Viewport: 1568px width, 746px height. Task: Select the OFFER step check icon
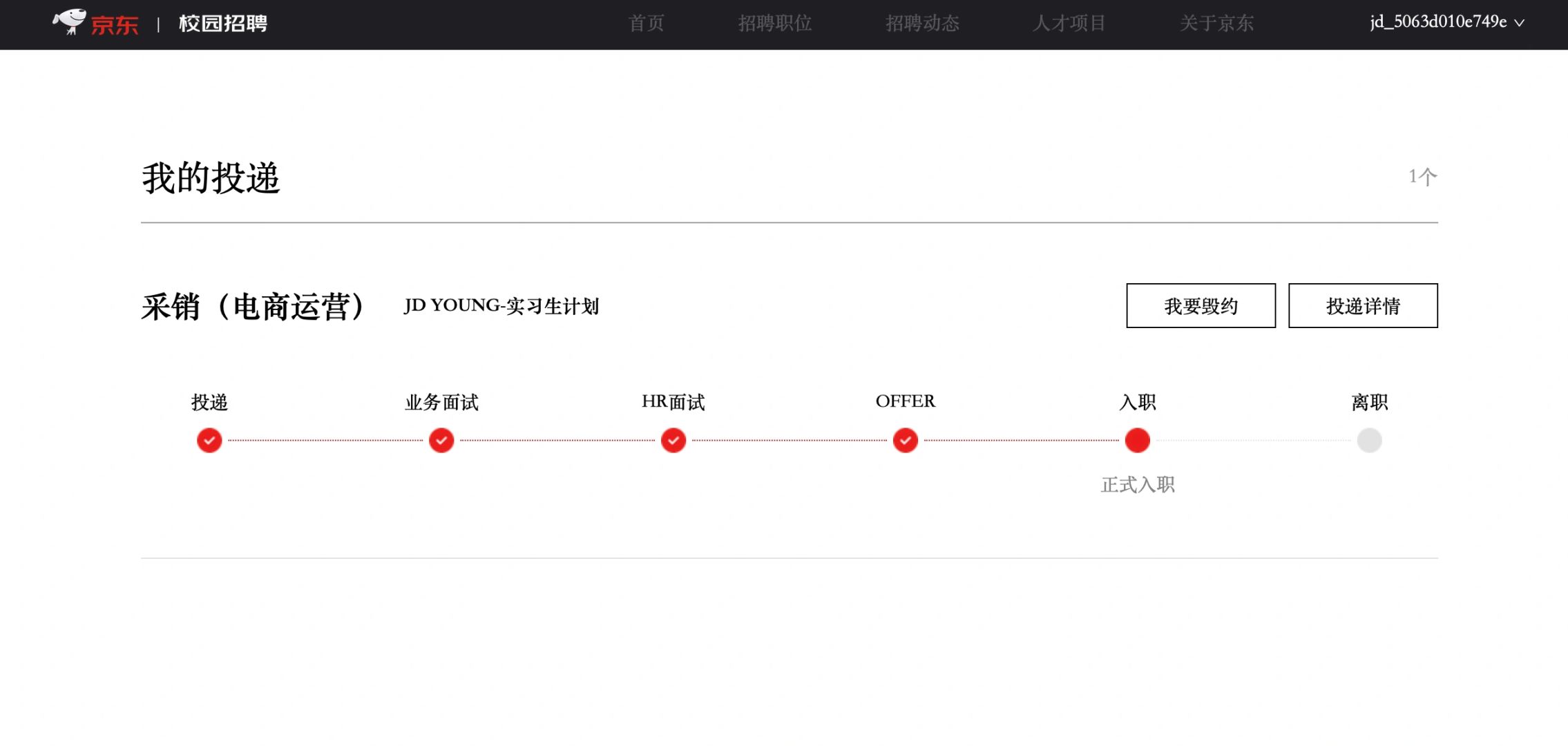pyautogui.click(x=906, y=440)
